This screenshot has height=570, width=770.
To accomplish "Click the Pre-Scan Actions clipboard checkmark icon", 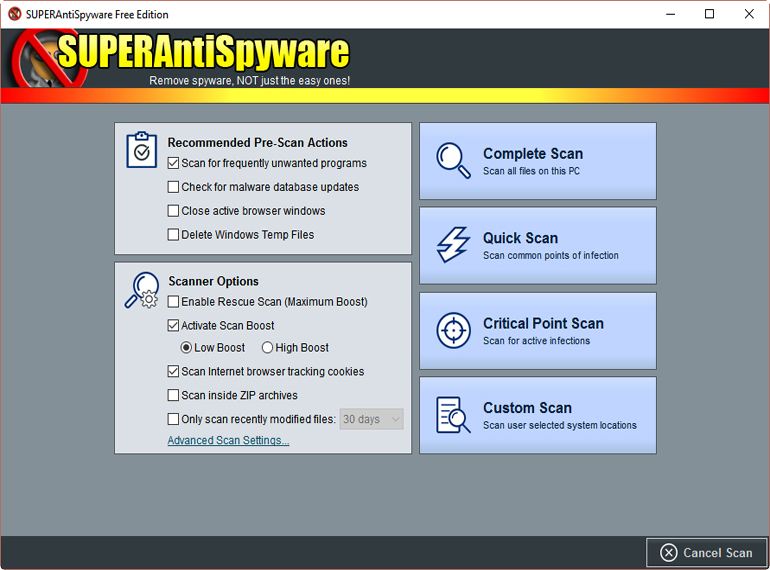I will [142, 150].
